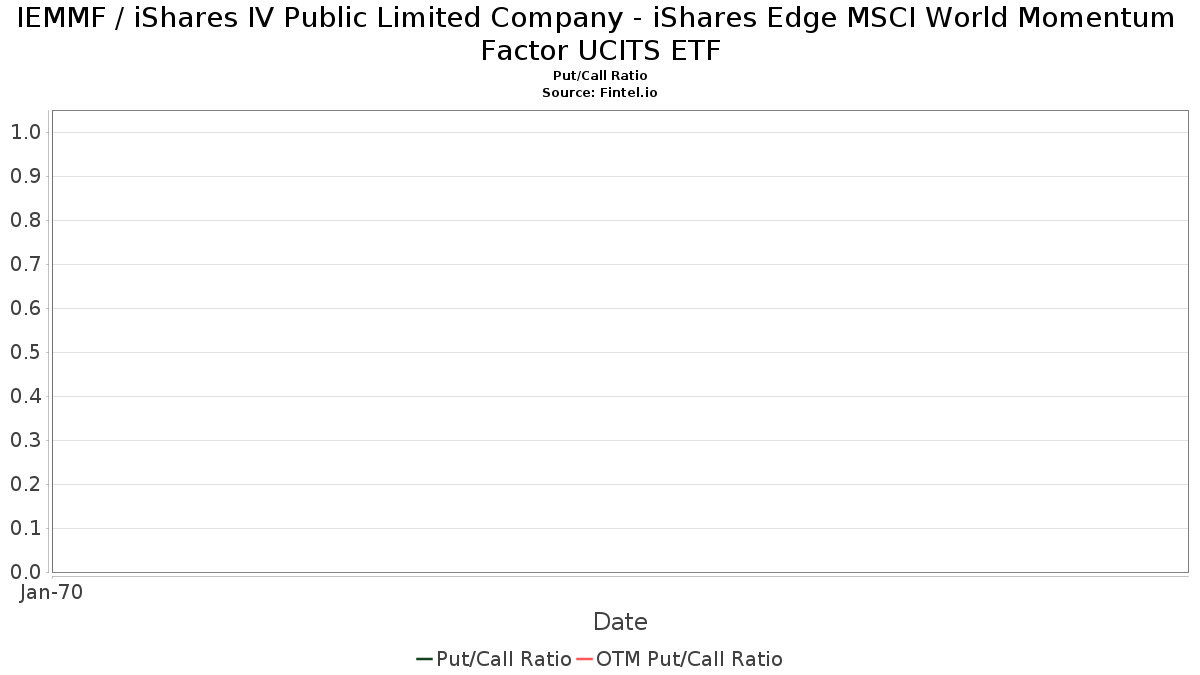Screen dimensions: 1200x675
Task: Click the 0.4 y-axis label
Action: point(25,396)
